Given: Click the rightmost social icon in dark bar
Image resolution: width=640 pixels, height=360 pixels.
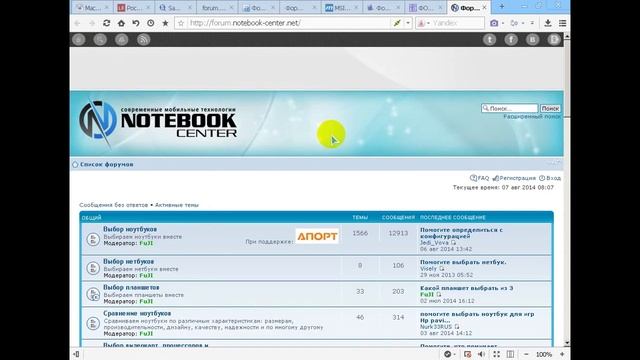Looking at the screenshot, I should pyautogui.click(x=554, y=40).
